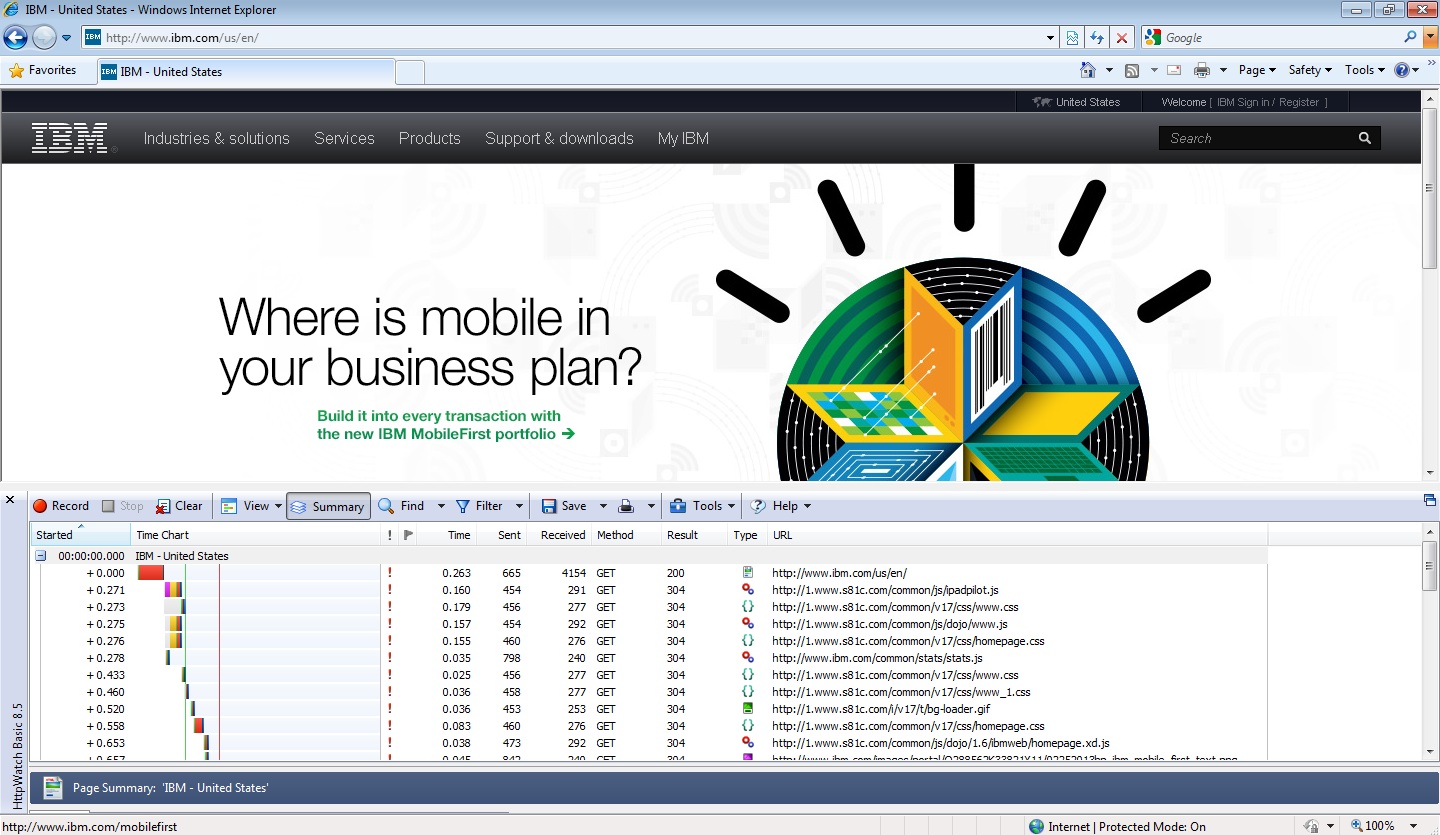Screen dimensions: 1440x835
Task: Click the Read Mail icon
Action: 1174,70
